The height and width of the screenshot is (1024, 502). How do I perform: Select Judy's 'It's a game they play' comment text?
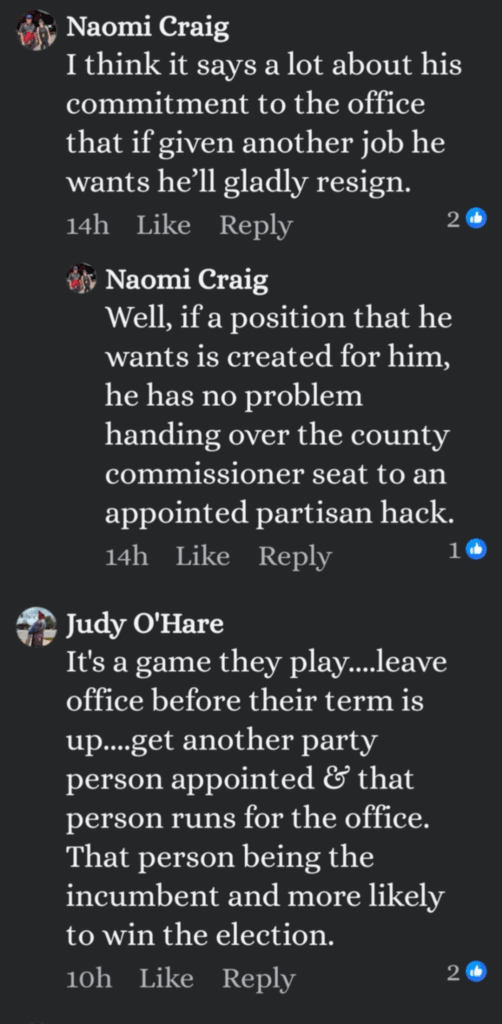(257, 798)
